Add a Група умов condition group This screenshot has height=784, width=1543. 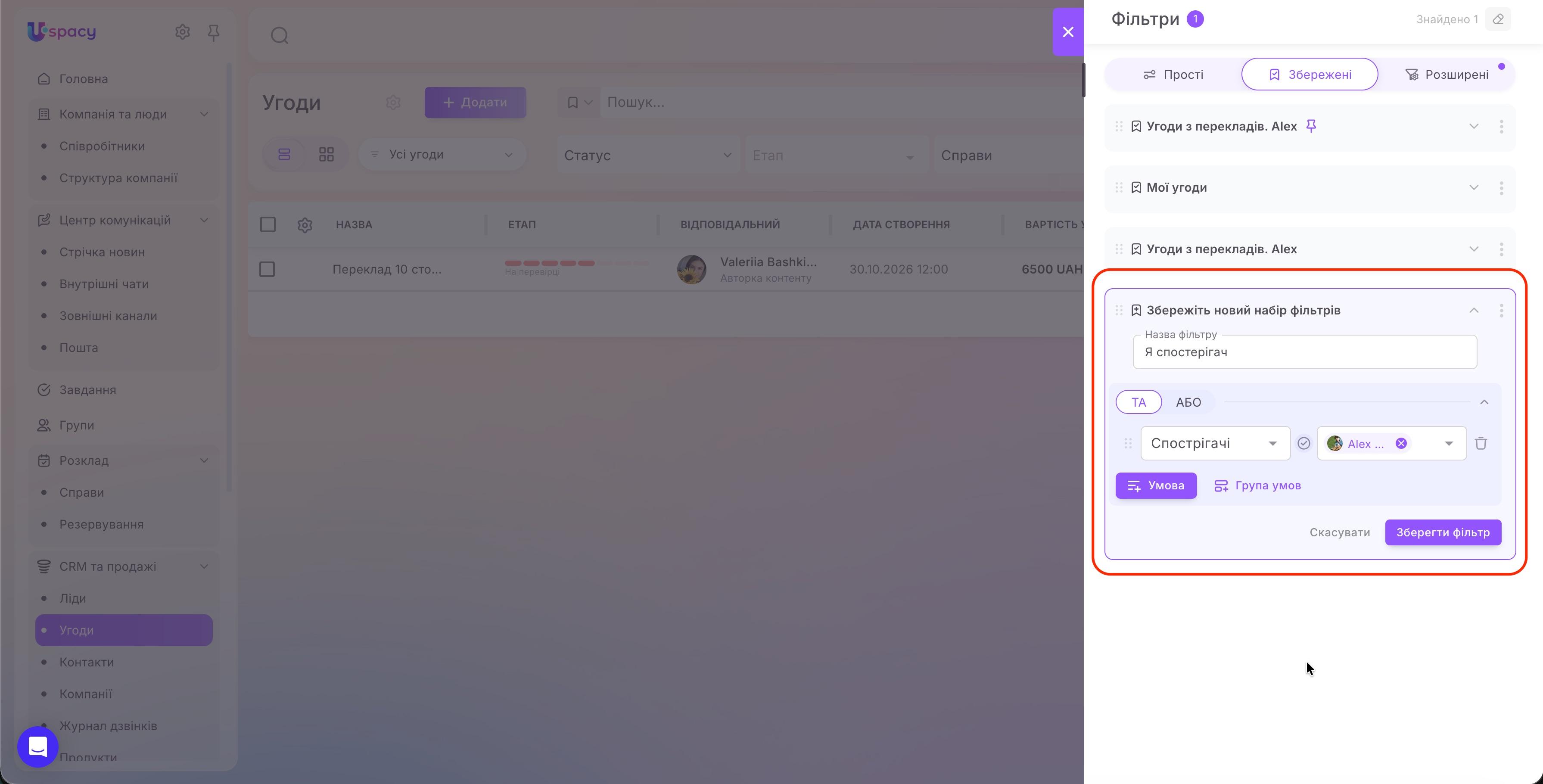tap(1257, 486)
